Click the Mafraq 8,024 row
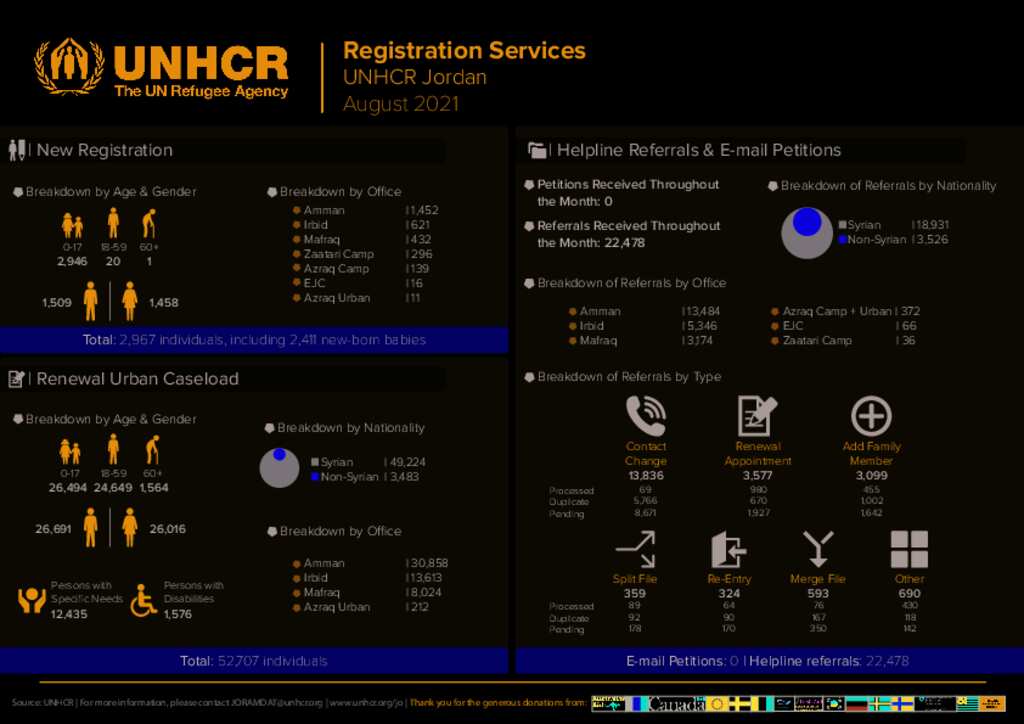This screenshot has width=1024, height=724. click(368, 592)
